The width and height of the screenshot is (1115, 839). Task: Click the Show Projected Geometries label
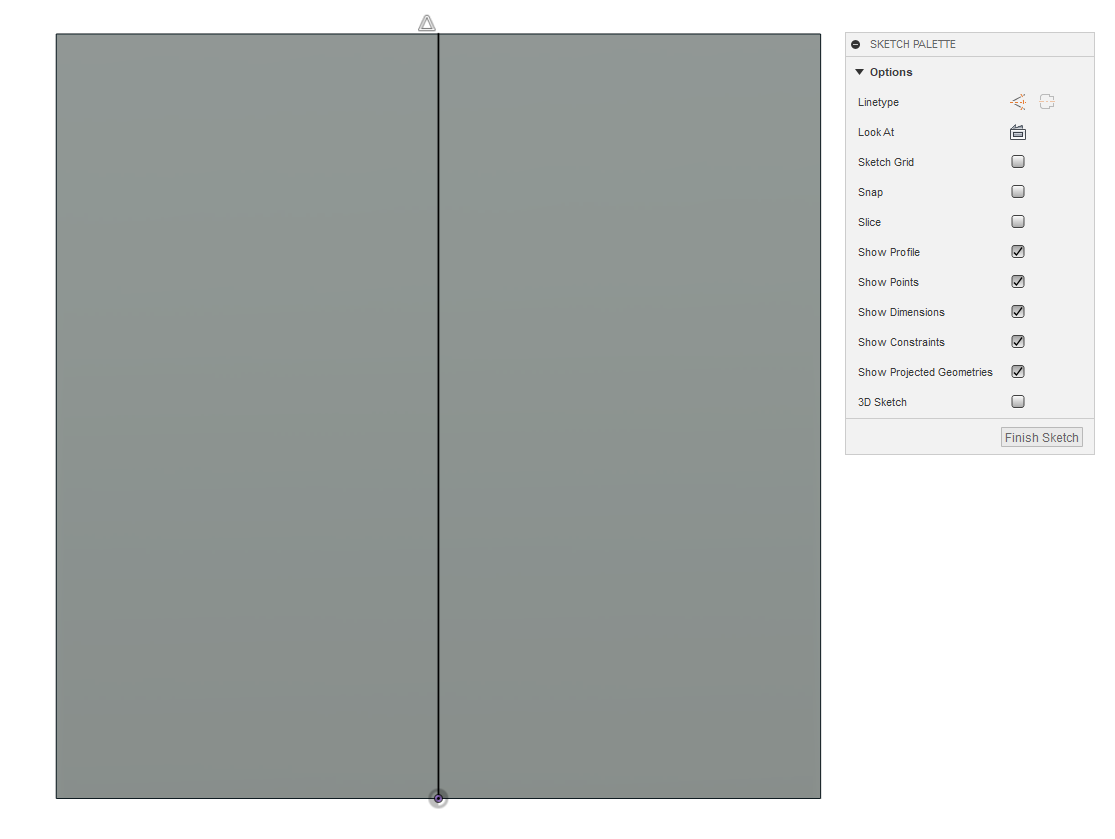(x=924, y=372)
